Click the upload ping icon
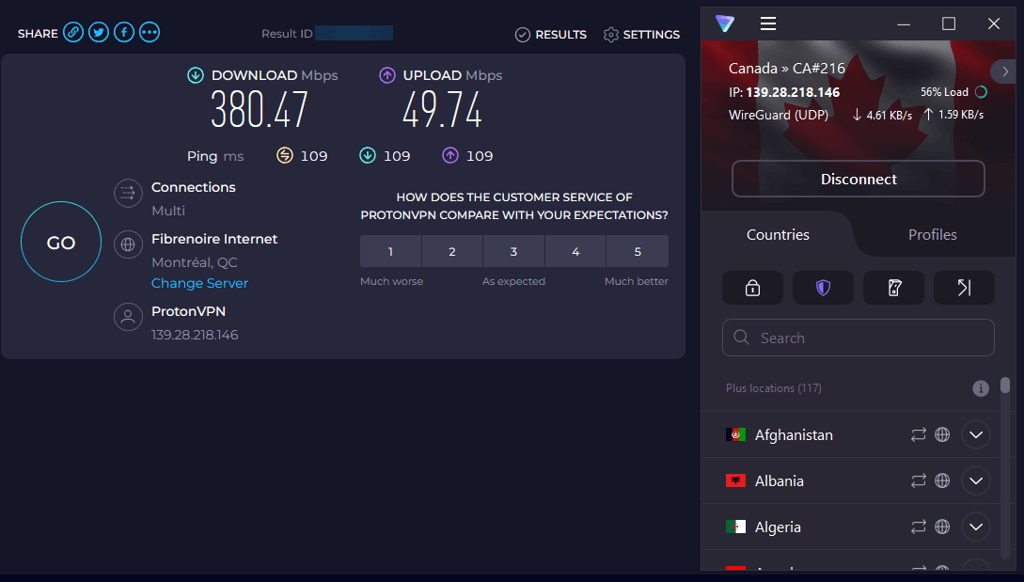The width and height of the screenshot is (1024, 582). [451, 155]
